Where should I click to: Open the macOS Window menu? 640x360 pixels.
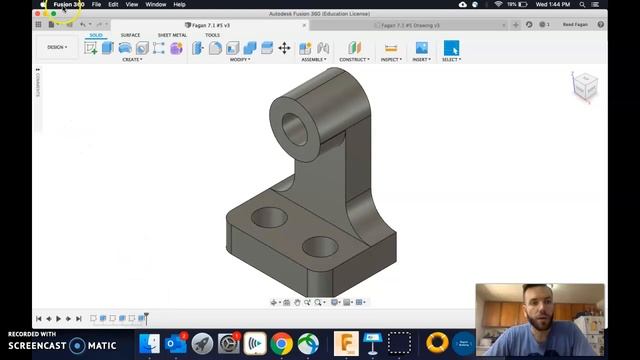[156, 4]
